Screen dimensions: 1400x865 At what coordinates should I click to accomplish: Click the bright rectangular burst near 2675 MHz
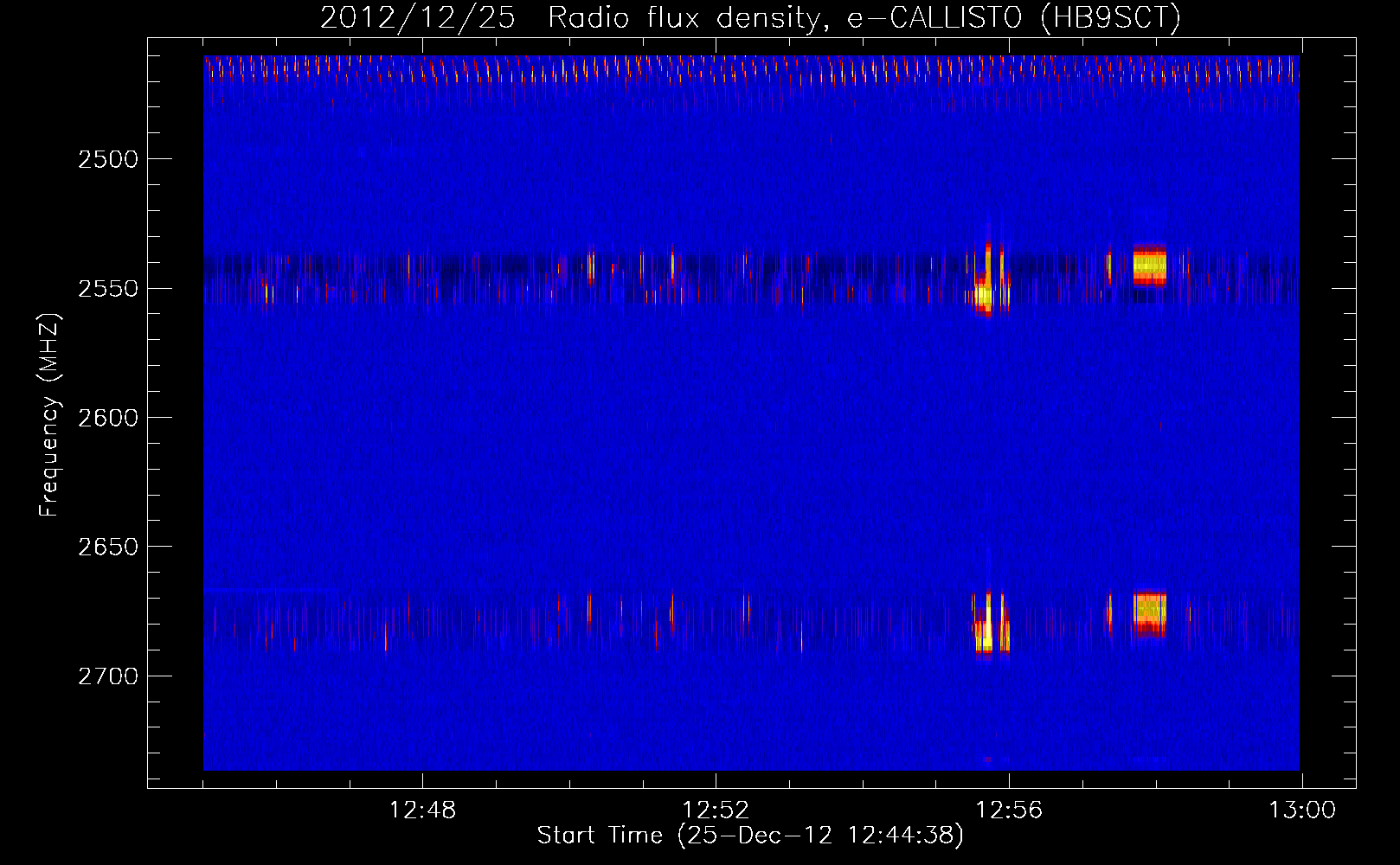1150,613
